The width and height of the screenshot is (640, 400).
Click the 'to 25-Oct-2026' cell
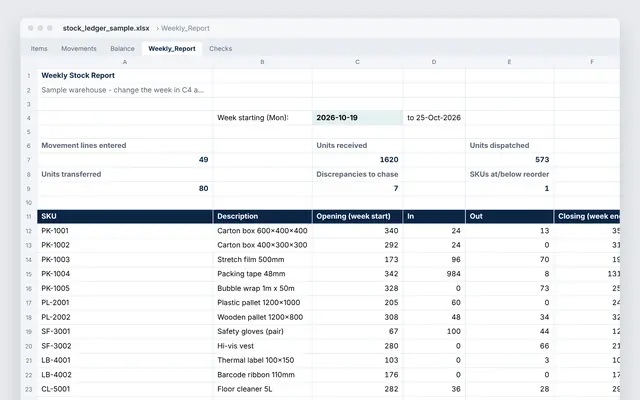434,118
